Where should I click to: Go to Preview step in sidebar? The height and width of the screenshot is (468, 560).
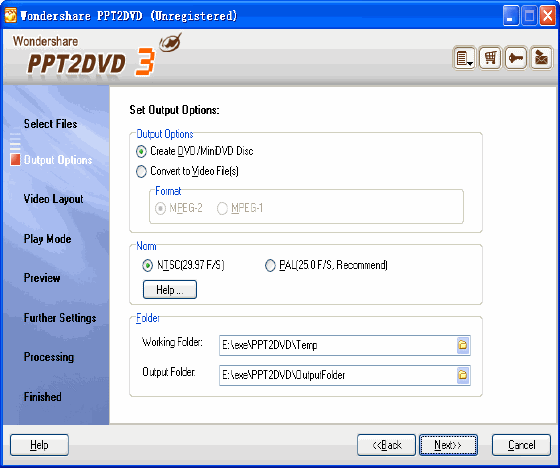tap(42, 278)
